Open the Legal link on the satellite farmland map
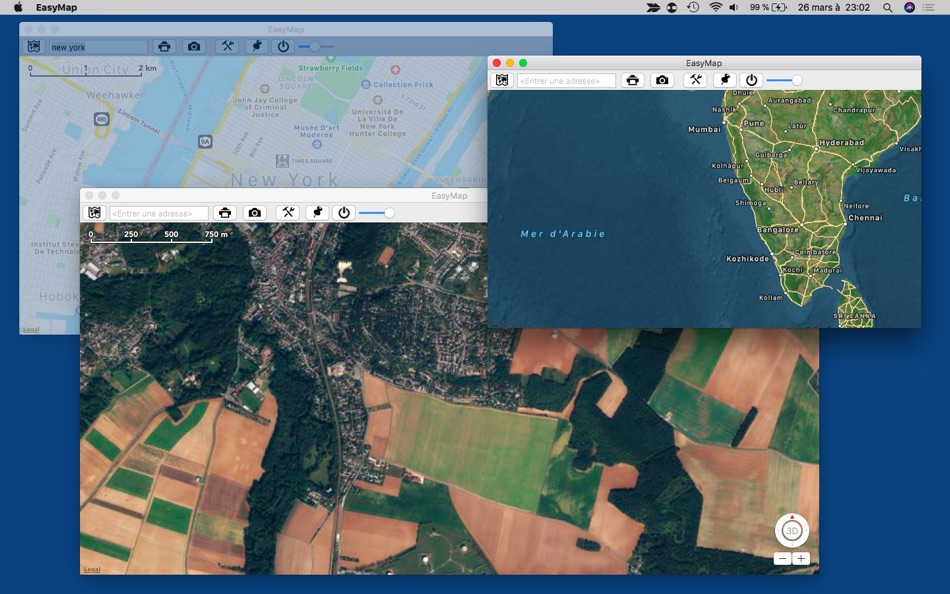950x594 pixels. coord(92,569)
